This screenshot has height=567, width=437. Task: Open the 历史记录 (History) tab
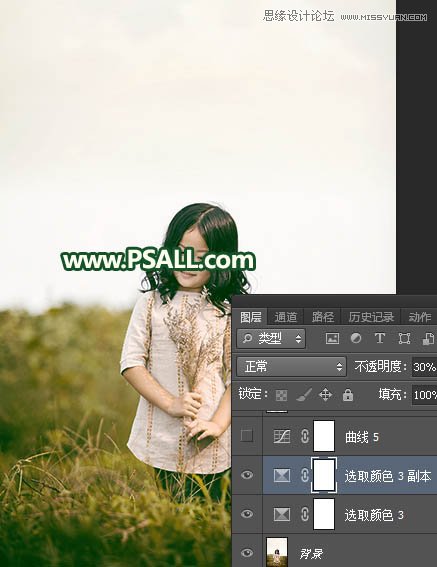tap(371, 317)
